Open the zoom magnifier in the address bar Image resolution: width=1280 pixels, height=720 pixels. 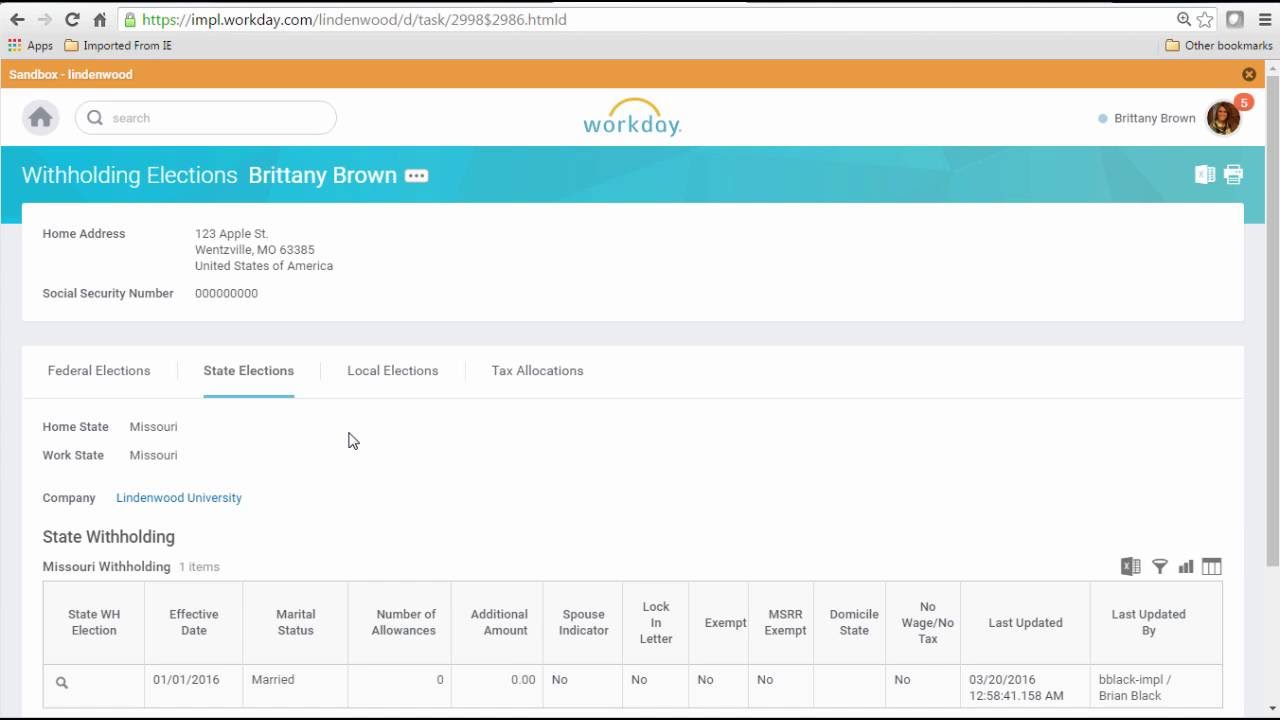pos(1184,19)
